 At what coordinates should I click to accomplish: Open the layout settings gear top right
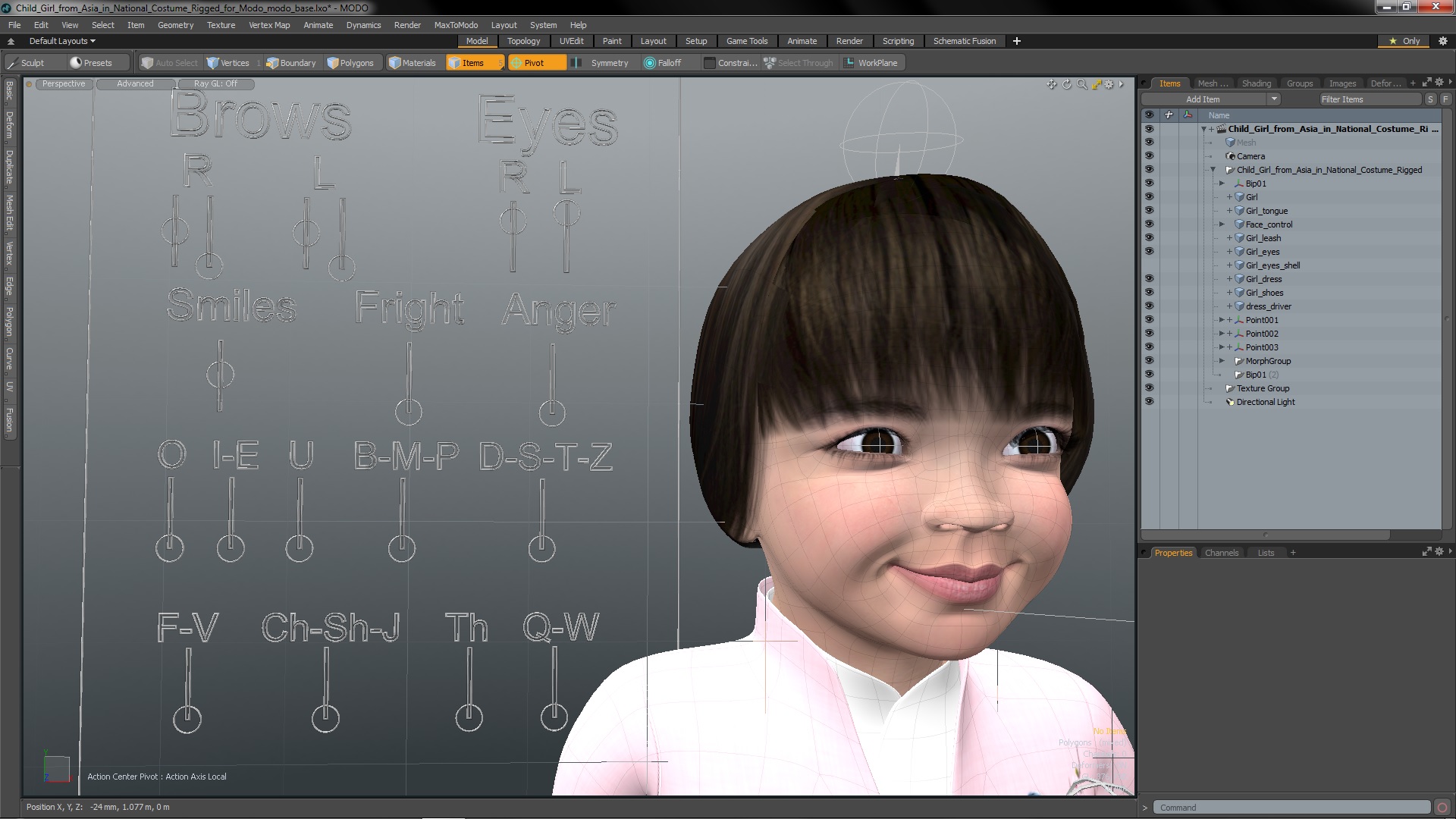1443,41
